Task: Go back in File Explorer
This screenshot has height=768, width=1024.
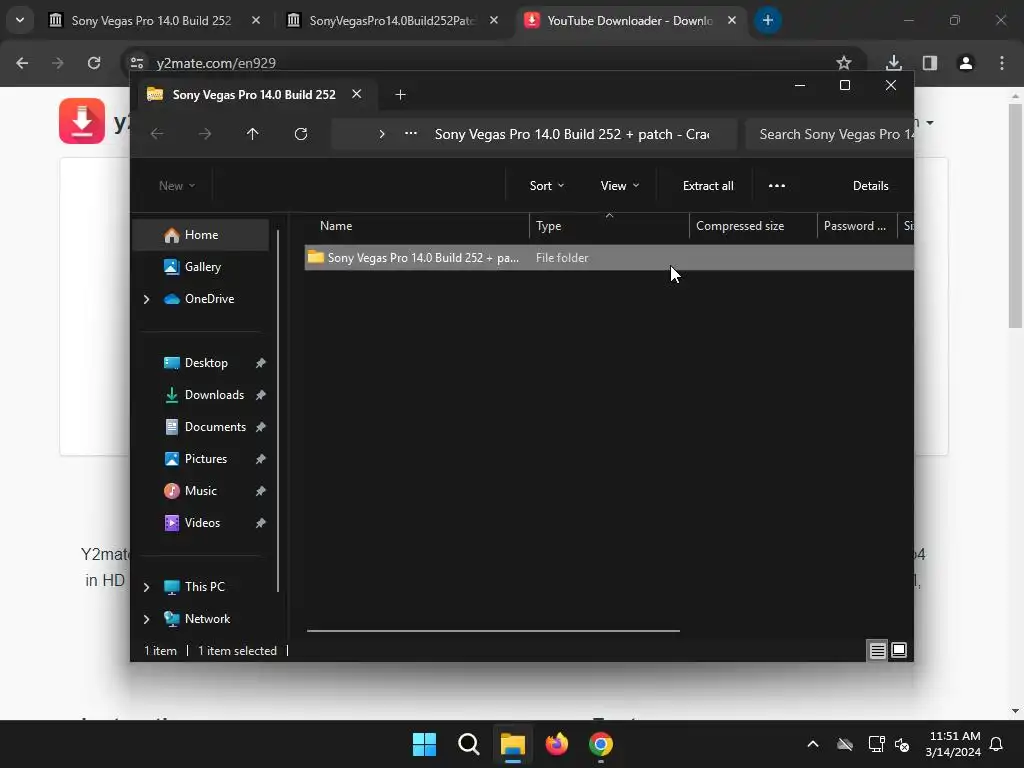Action: 157,134
